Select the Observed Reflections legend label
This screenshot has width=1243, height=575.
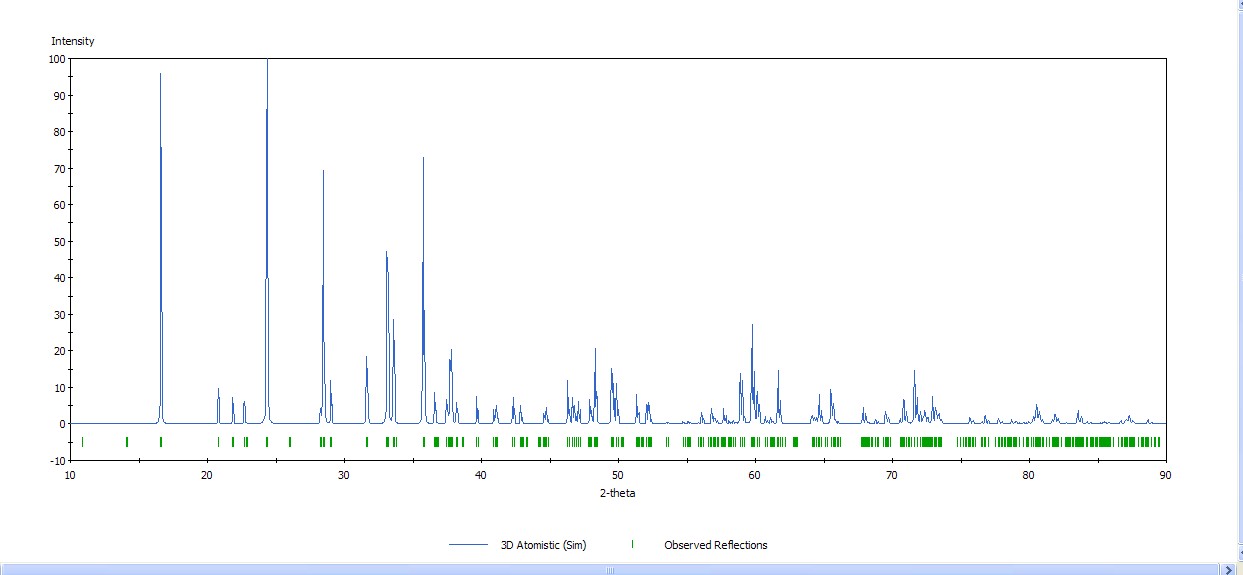716,545
